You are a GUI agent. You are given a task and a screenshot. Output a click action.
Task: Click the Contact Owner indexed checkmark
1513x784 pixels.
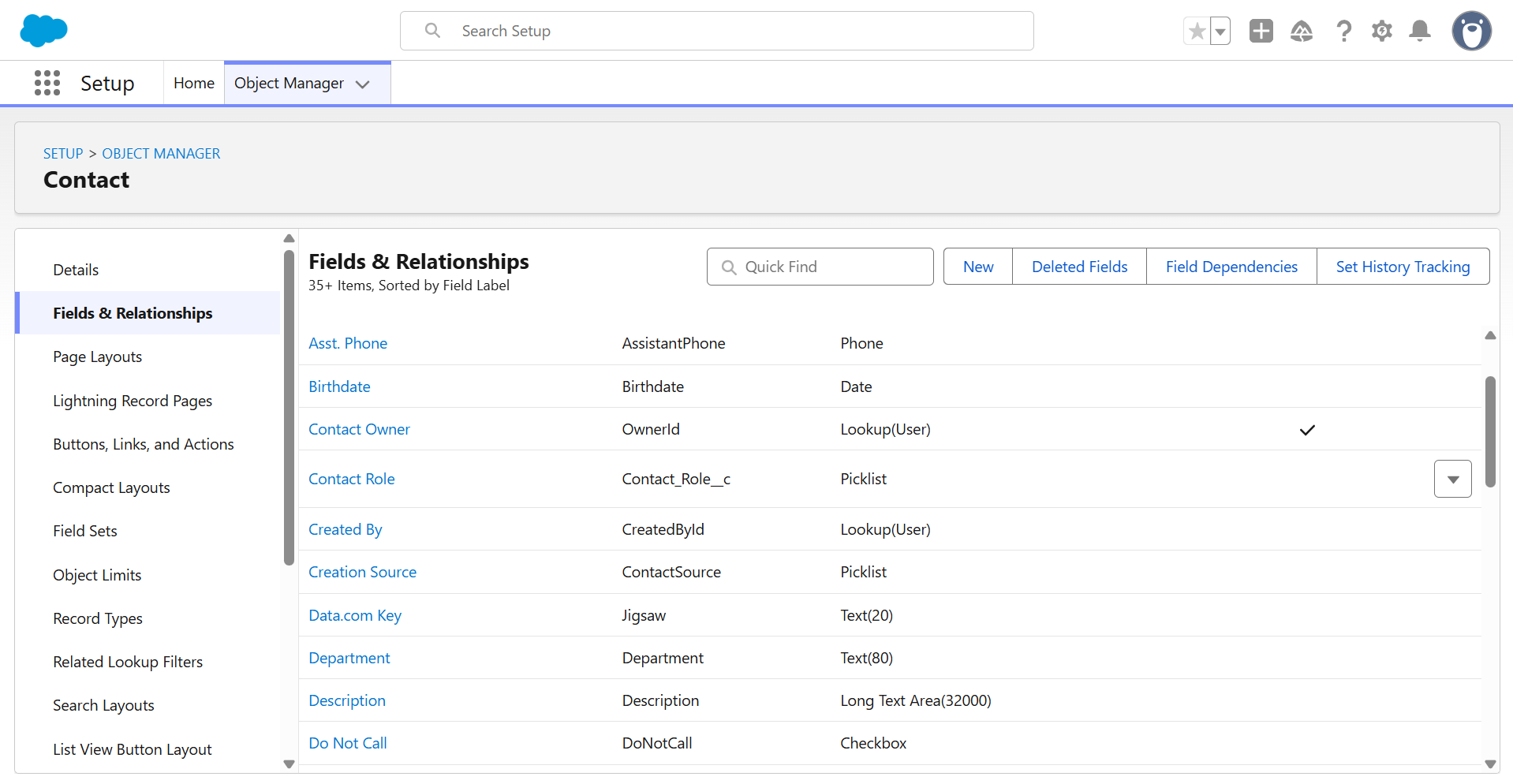(1307, 430)
